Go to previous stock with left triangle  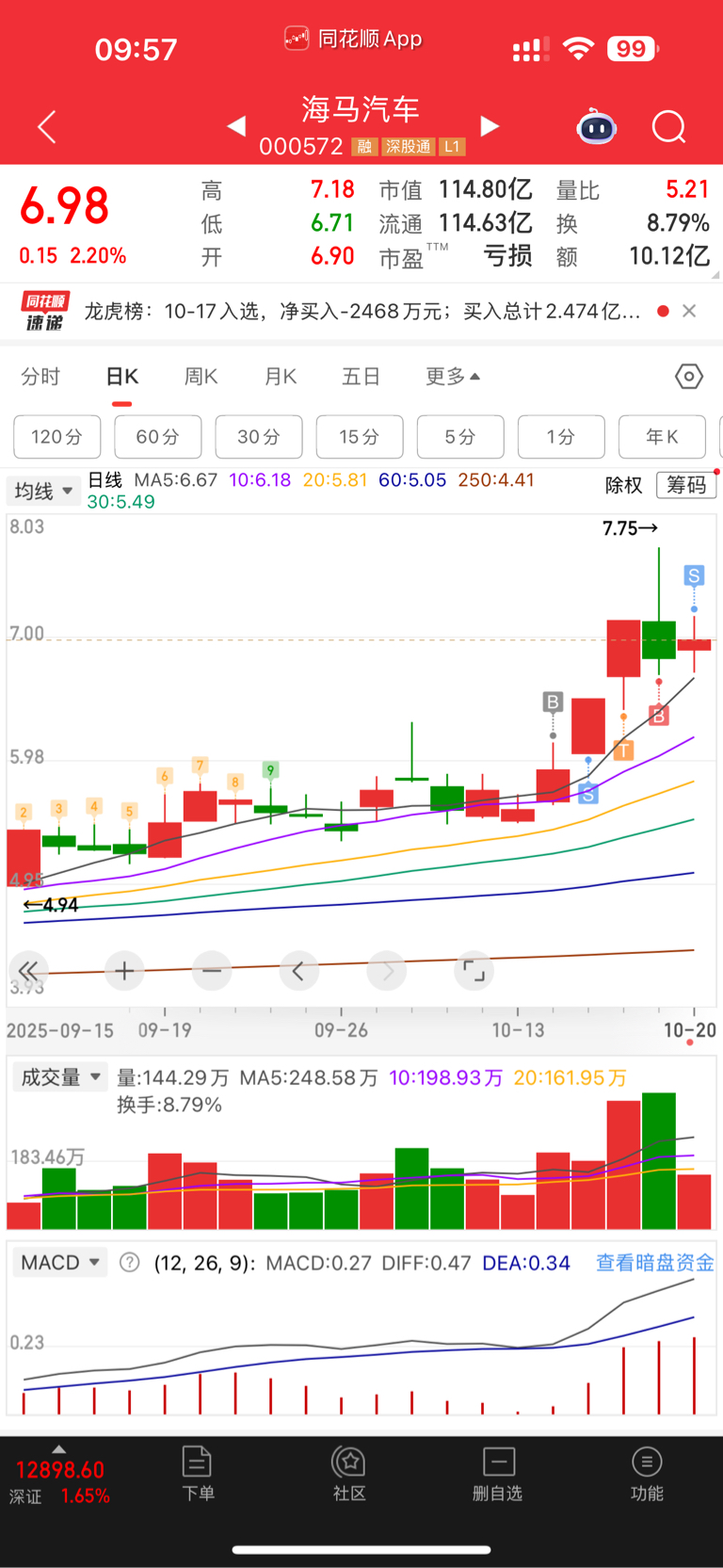pyautogui.click(x=236, y=126)
